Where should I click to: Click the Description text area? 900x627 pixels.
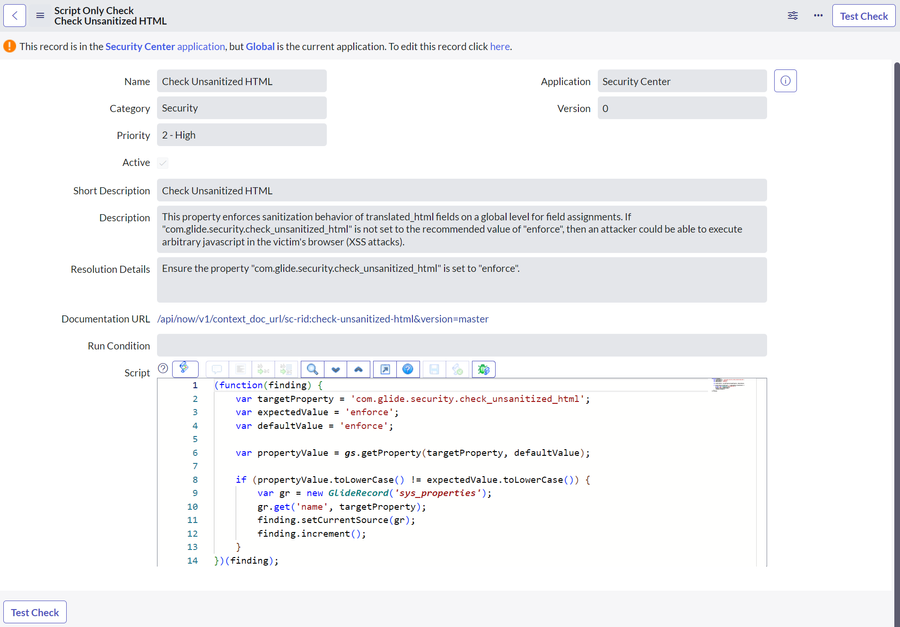click(462, 229)
